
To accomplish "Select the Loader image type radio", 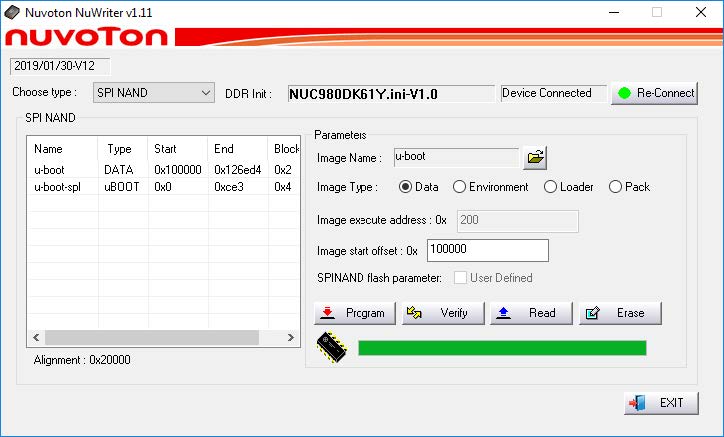I will click(550, 187).
